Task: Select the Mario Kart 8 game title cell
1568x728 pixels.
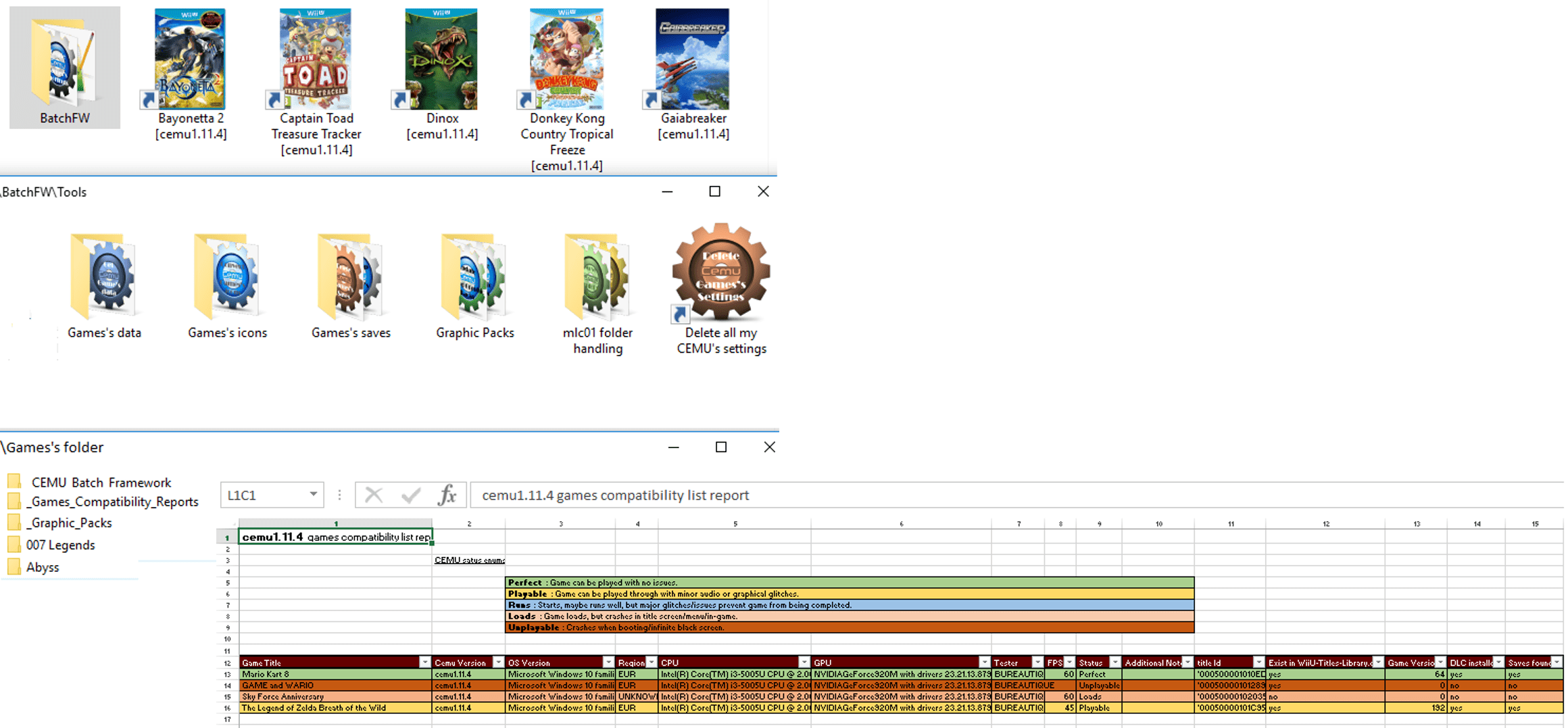Action: click(x=336, y=674)
